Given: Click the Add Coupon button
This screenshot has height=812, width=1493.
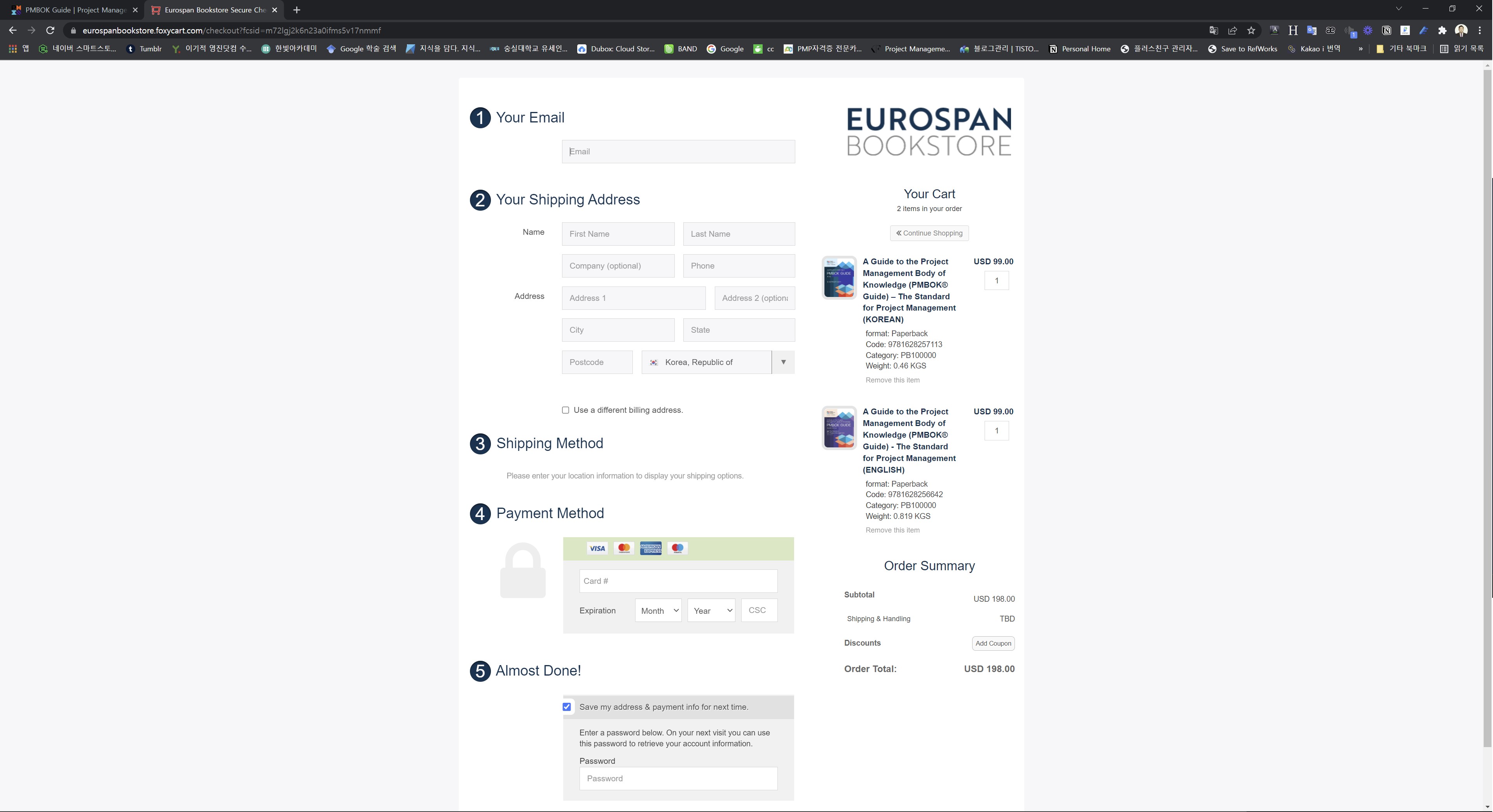Looking at the screenshot, I should pyautogui.click(x=993, y=643).
